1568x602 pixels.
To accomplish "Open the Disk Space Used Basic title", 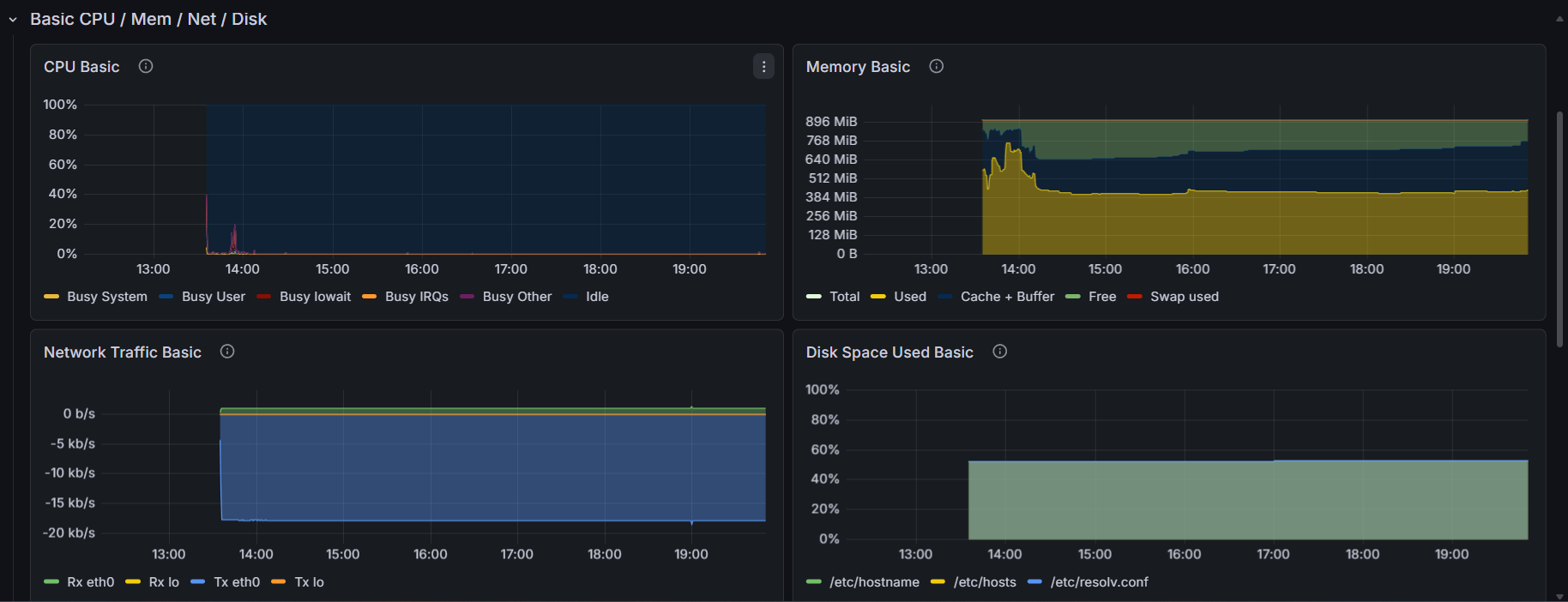I will [x=890, y=352].
